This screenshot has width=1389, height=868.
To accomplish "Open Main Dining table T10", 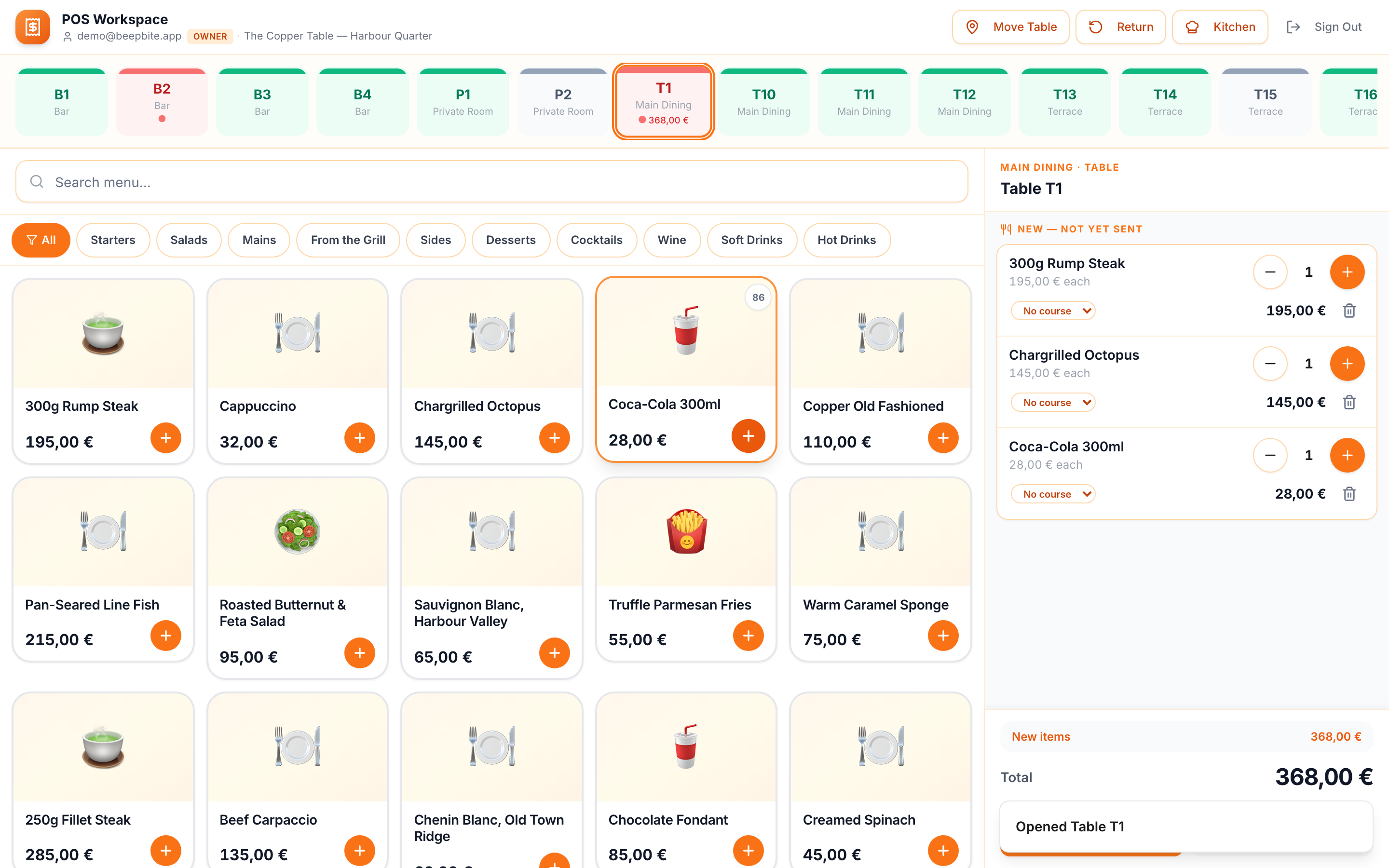I will point(764,102).
